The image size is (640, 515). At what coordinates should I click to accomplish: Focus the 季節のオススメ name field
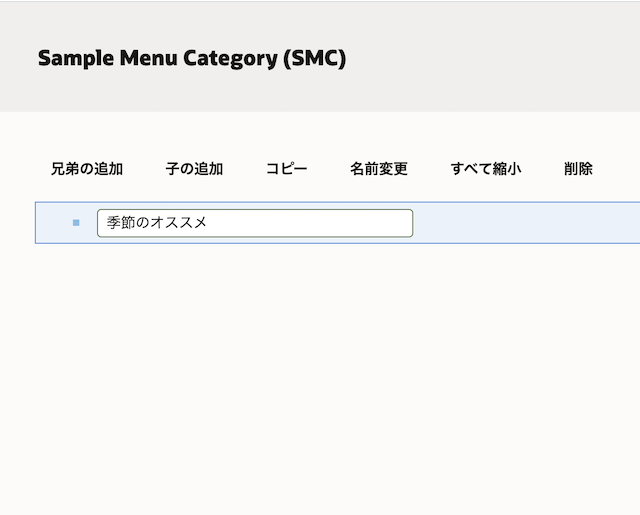[x=254, y=223]
